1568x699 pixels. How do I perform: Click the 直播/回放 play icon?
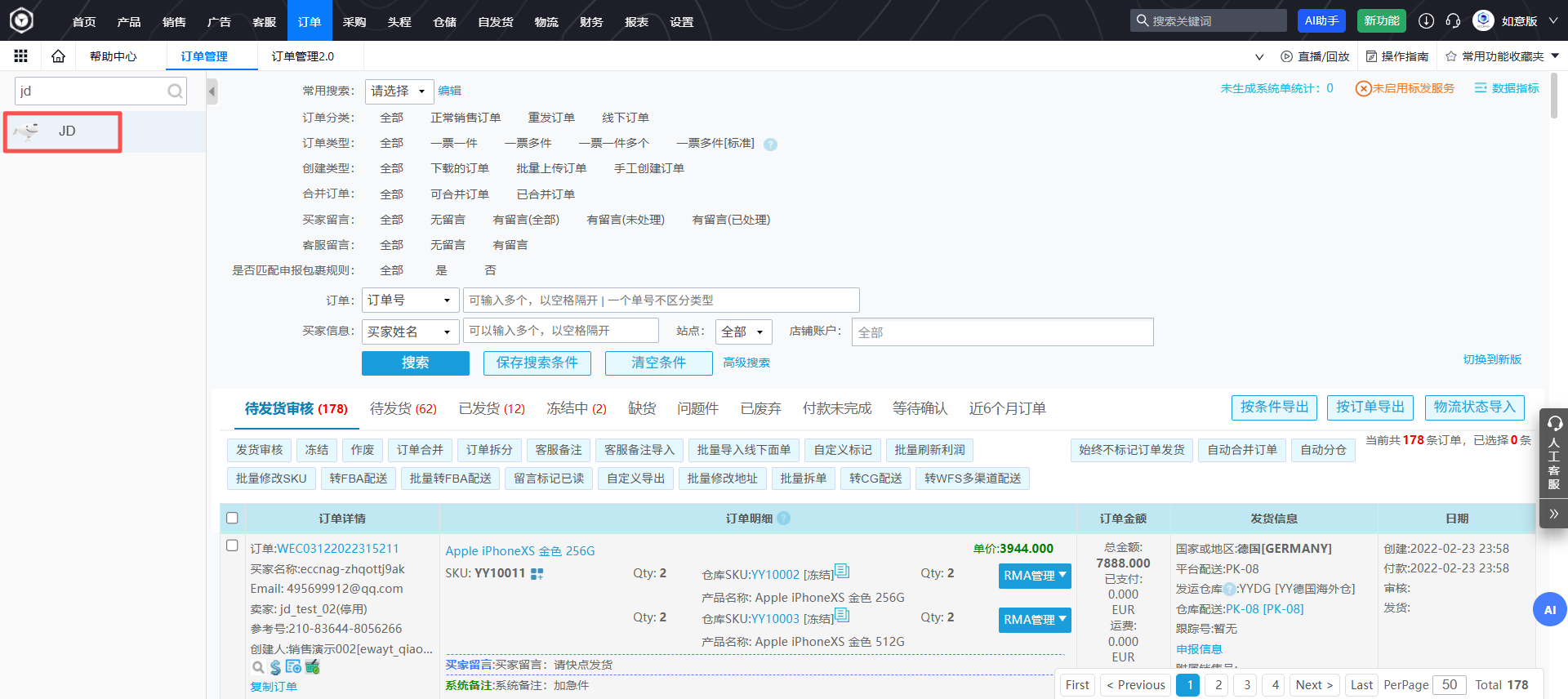(x=1287, y=56)
